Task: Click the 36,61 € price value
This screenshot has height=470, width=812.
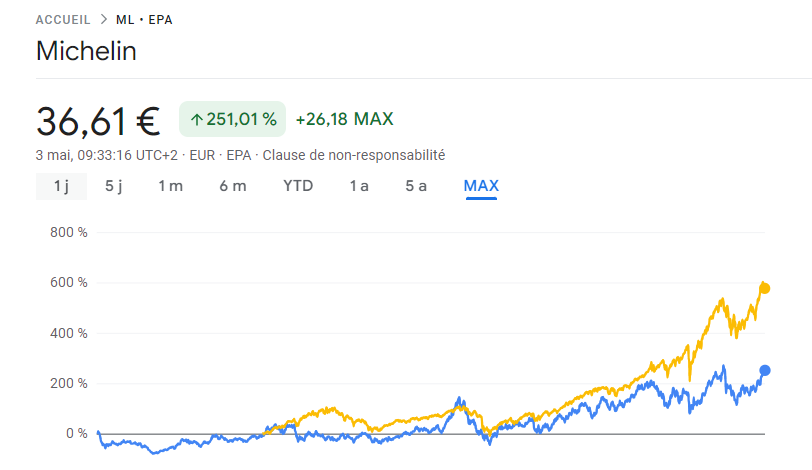Action: (98, 122)
